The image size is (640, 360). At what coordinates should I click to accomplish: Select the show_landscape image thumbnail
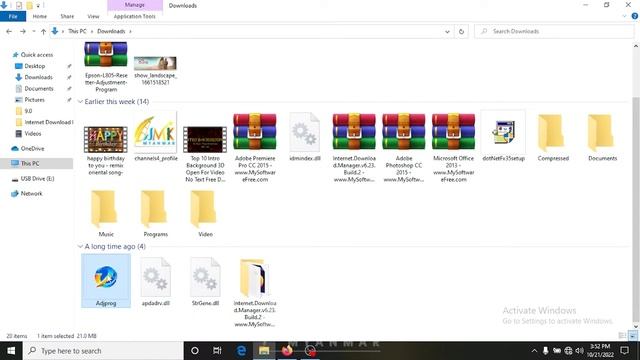pyautogui.click(x=155, y=70)
